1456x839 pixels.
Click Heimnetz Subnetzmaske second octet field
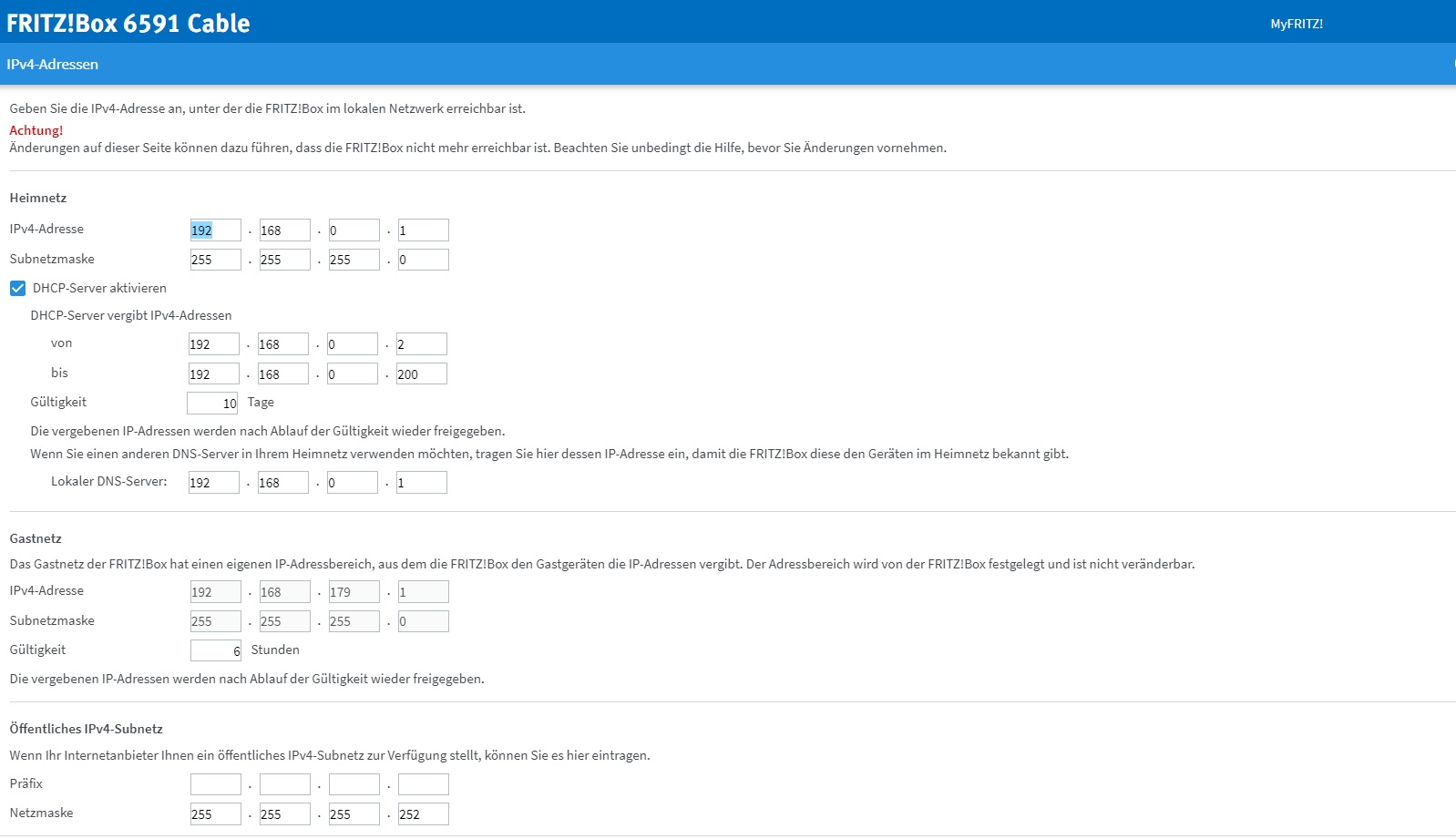pos(285,260)
